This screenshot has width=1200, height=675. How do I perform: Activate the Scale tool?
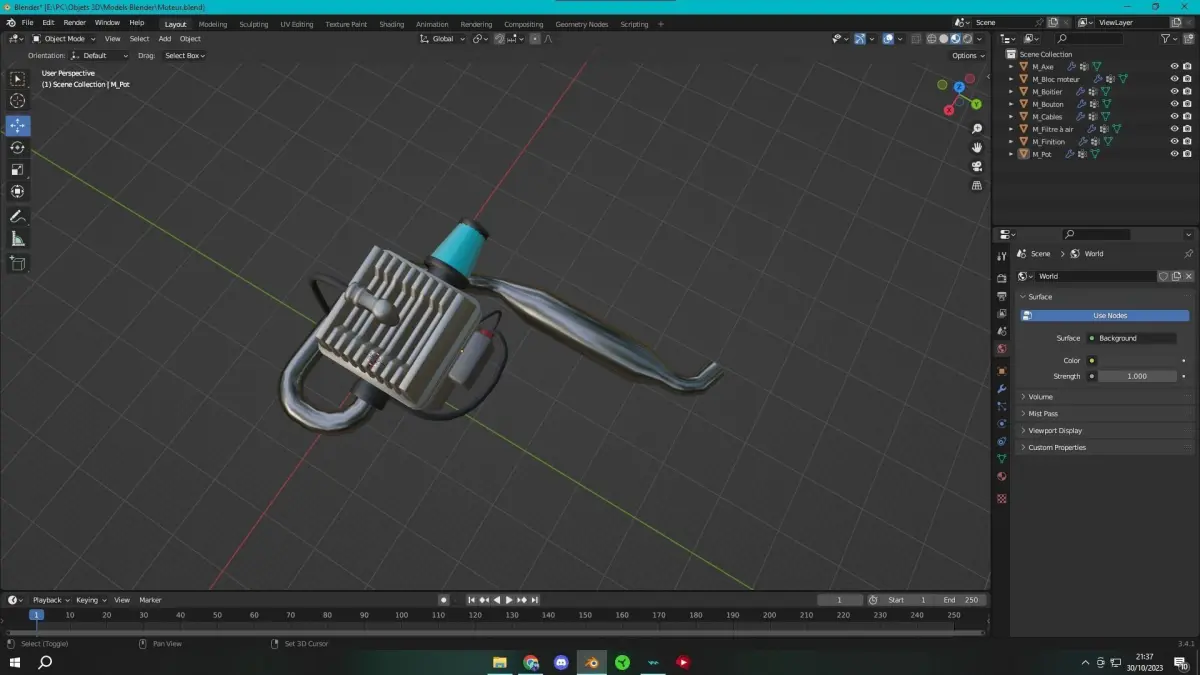coord(18,169)
